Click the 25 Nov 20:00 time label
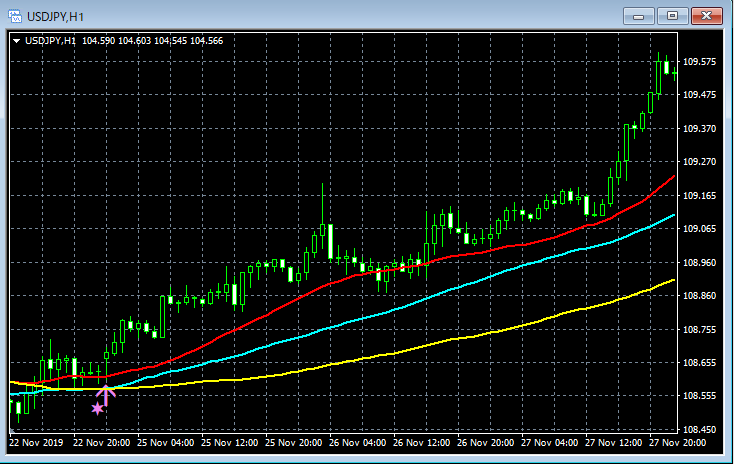The image size is (735, 464). pyautogui.click(x=293, y=443)
